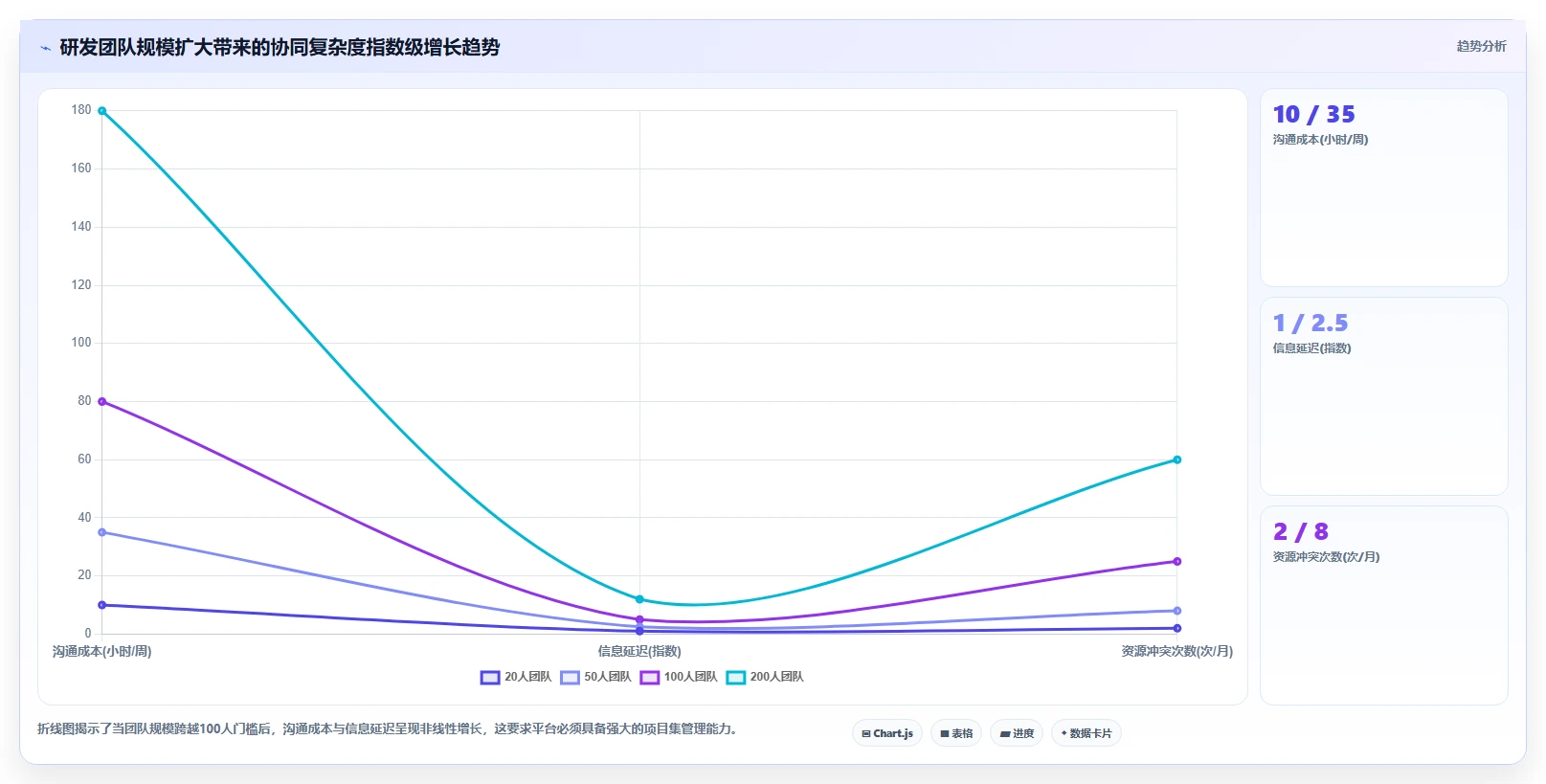Click the chart title 研发团队规模扩大带来的协同复杂度

pyautogui.click(x=280, y=48)
